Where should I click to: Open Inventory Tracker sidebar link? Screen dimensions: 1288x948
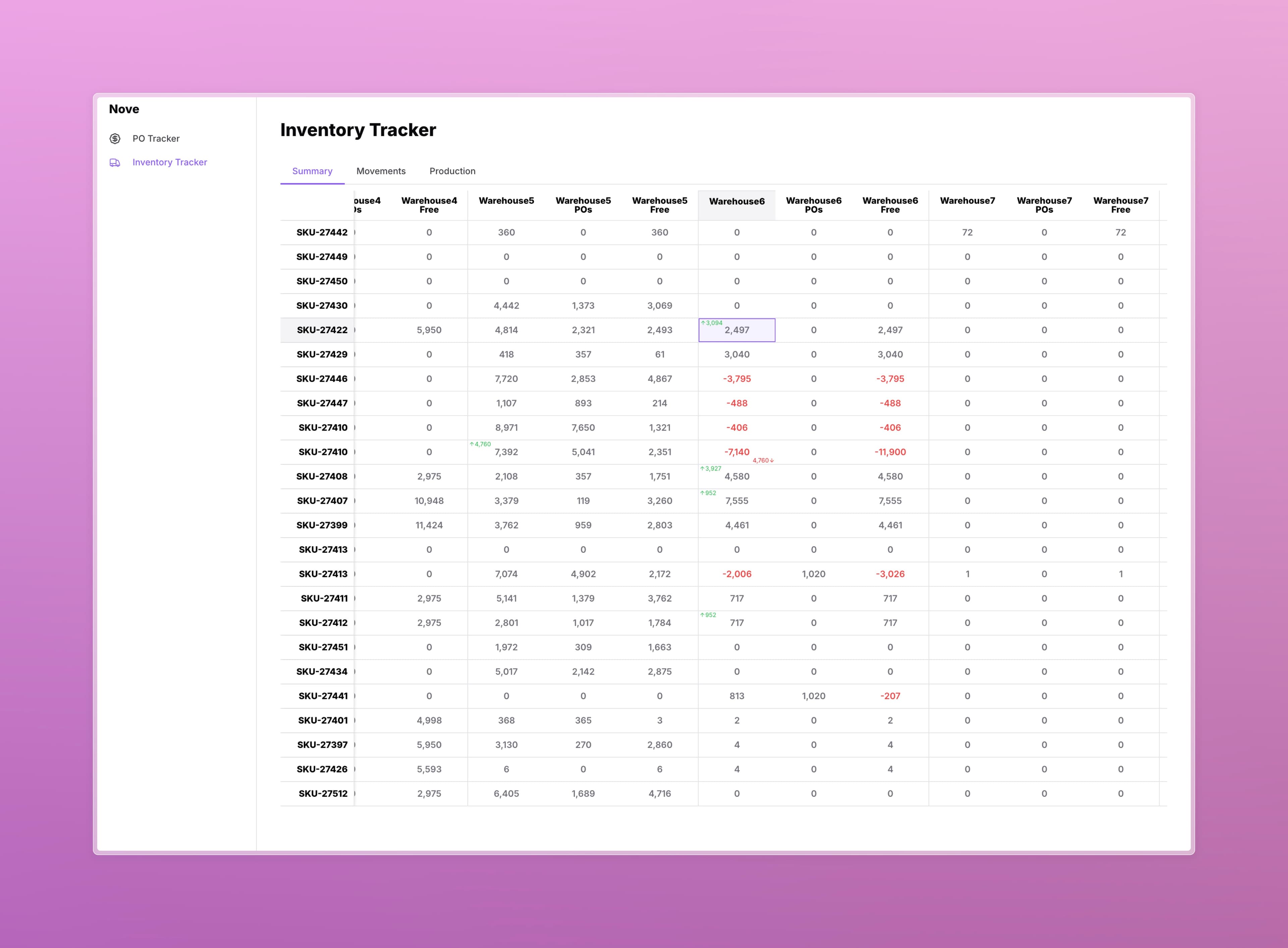point(169,162)
